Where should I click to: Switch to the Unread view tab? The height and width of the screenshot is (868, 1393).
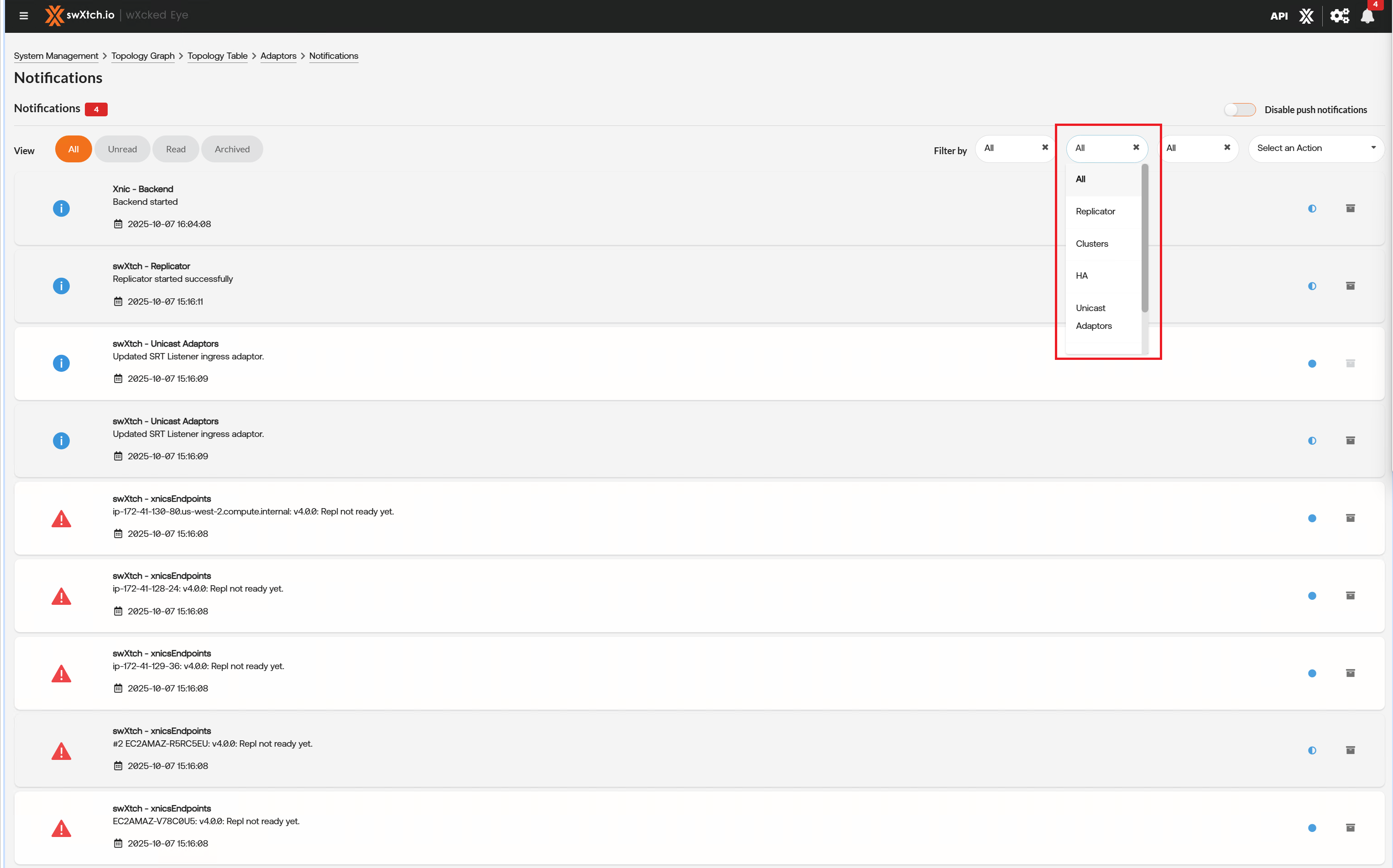(x=122, y=149)
